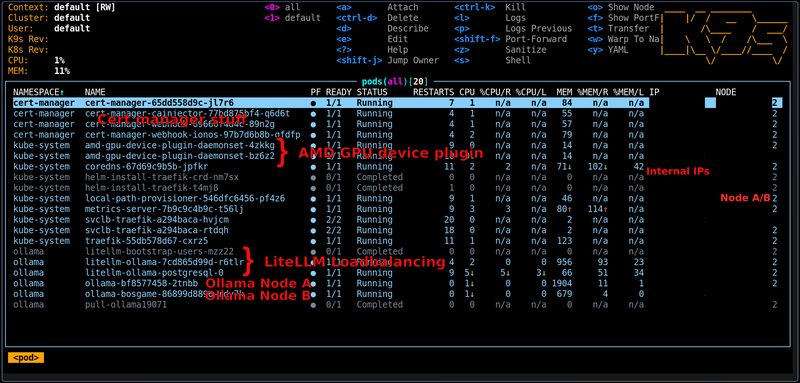
Task: Click the port-forward dot in the svclb-traefik-a294baca-hvjcm row
Action: [x=313, y=220]
